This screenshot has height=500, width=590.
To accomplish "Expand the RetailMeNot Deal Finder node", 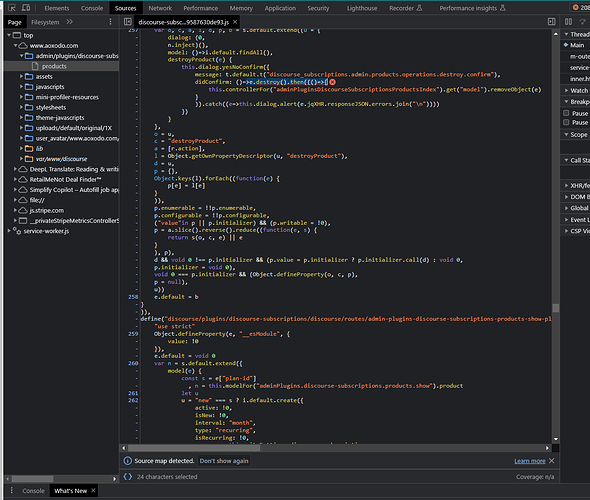I will (x=15, y=179).
